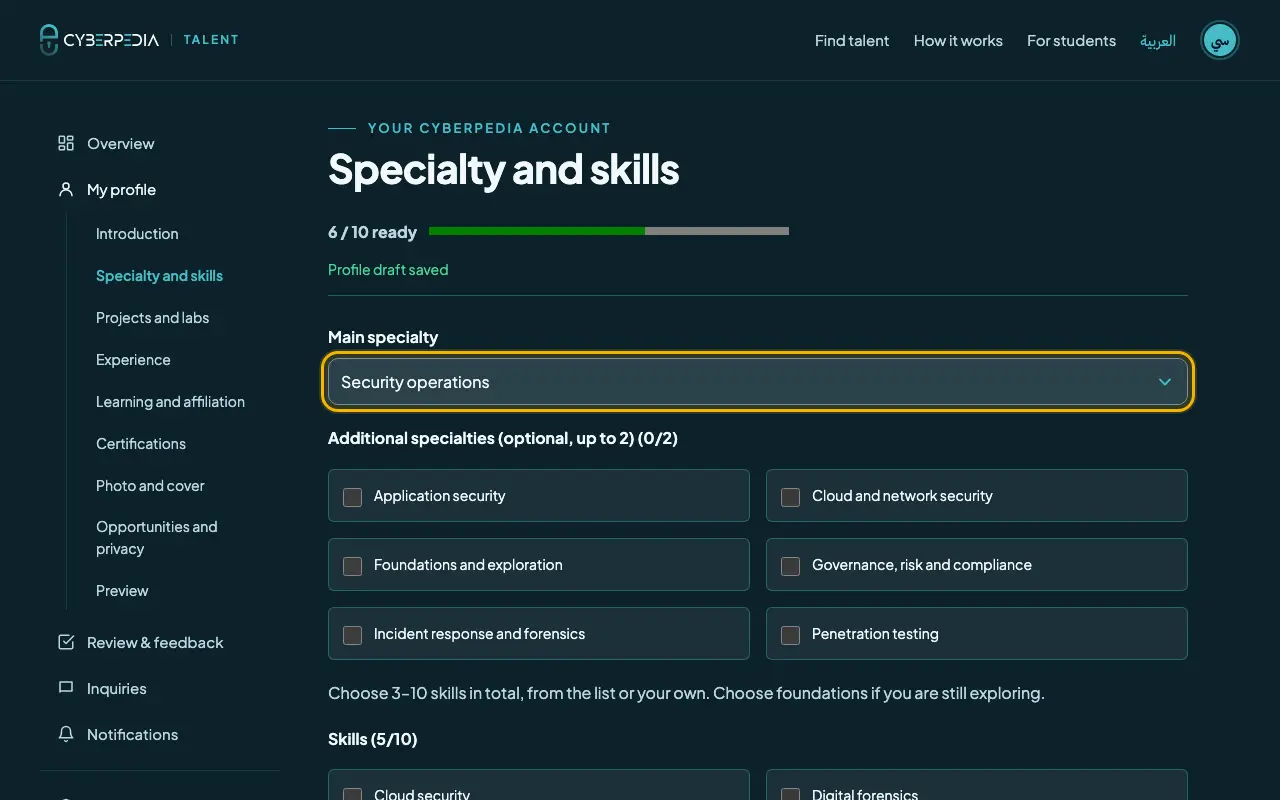Click the 'Specialty and skills' page heading
1280x800 pixels.
pyautogui.click(x=504, y=170)
